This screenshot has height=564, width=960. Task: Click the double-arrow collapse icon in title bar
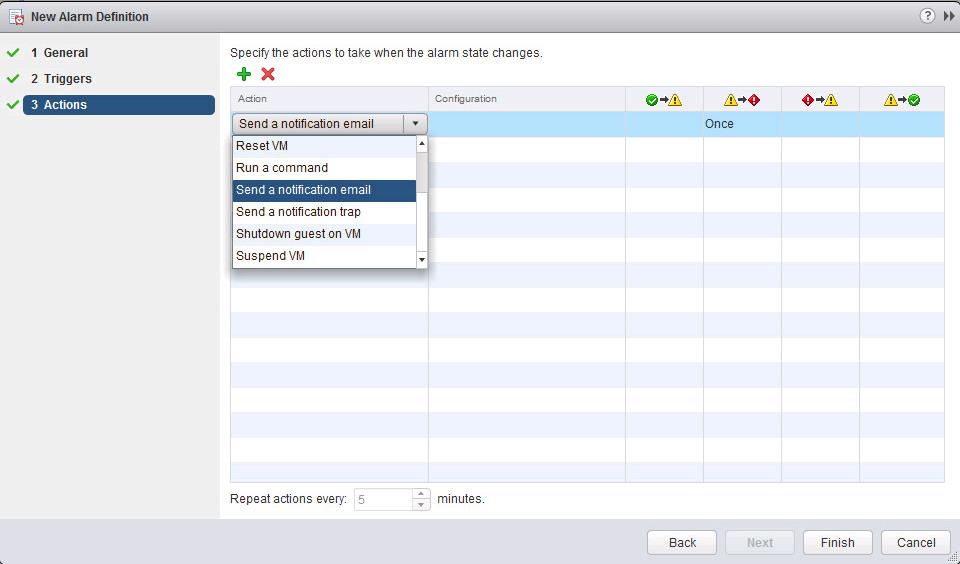(x=948, y=17)
